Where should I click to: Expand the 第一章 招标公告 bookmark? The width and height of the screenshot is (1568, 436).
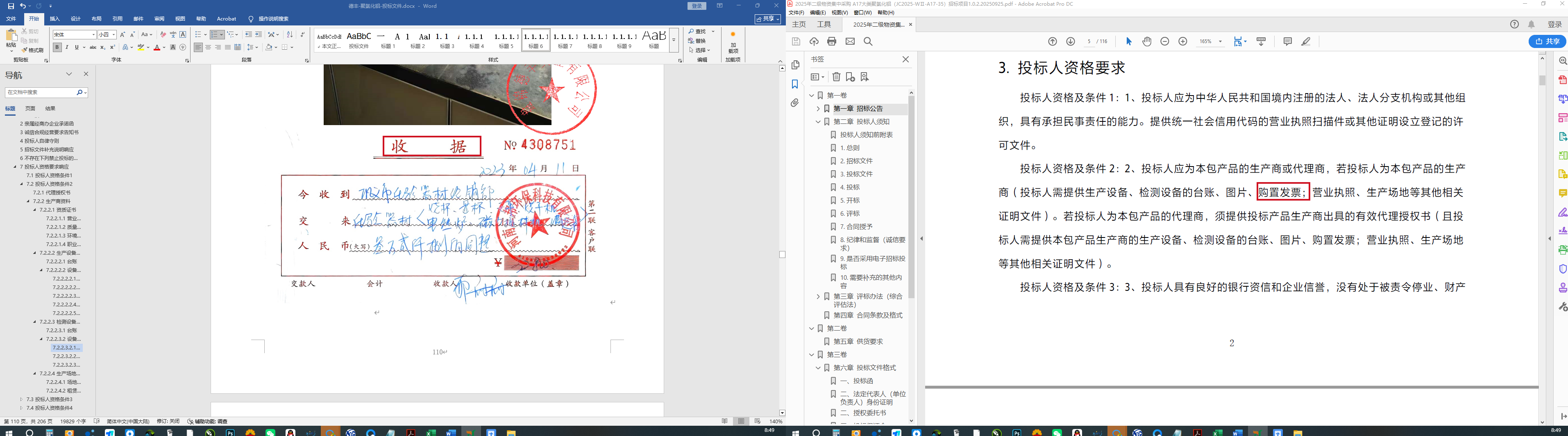[818, 109]
